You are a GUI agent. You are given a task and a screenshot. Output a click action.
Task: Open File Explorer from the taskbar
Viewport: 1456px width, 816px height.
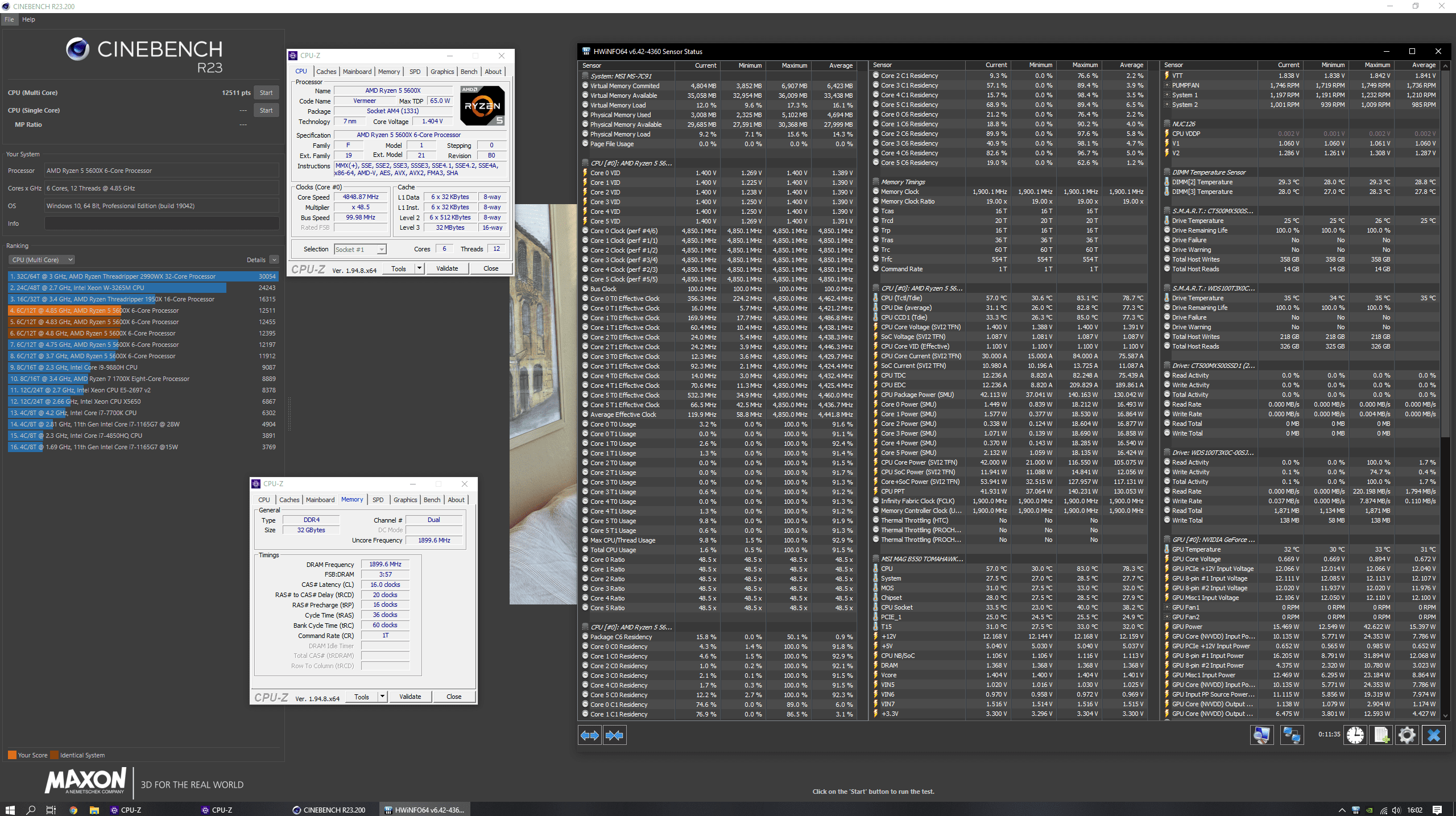(94, 810)
